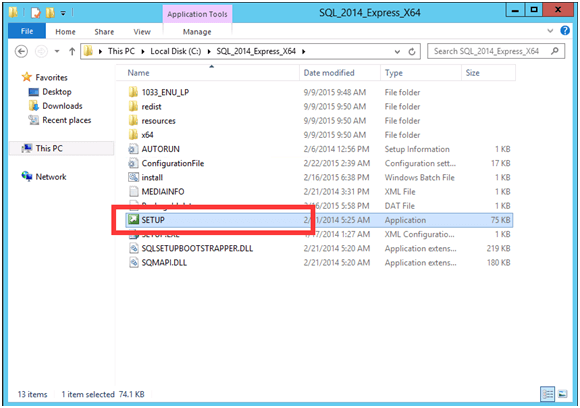
Task: Select the x64 folder icon
Action: pos(133,135)
